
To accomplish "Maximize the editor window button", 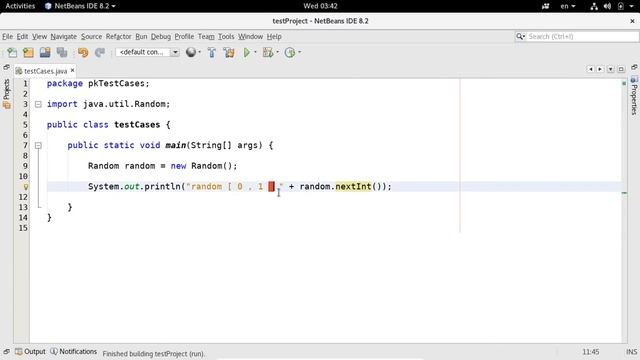I will [x=621, y=69].
